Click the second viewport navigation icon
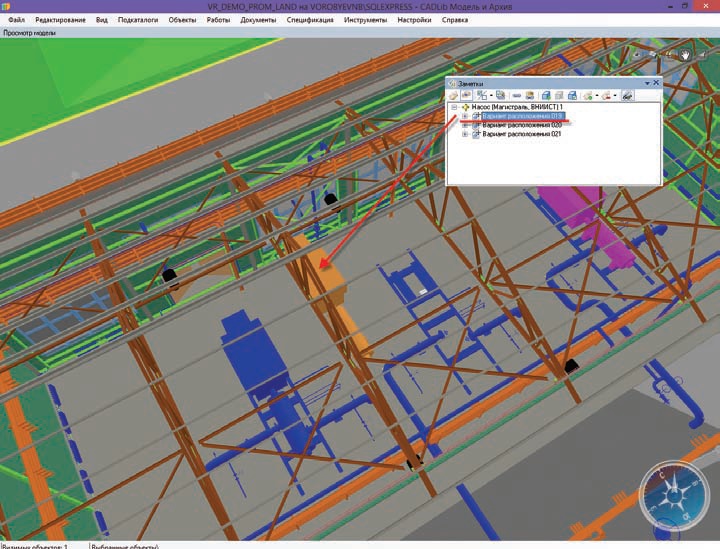Image resolution: width=720 pixels, height=549 pixels. [652, 54]
